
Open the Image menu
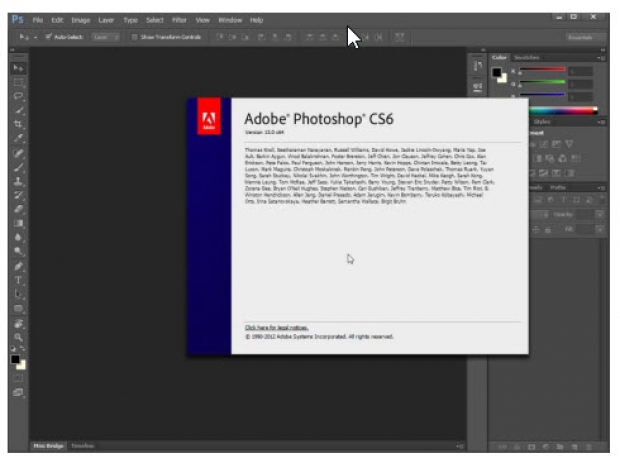click(x=81, y=20)
